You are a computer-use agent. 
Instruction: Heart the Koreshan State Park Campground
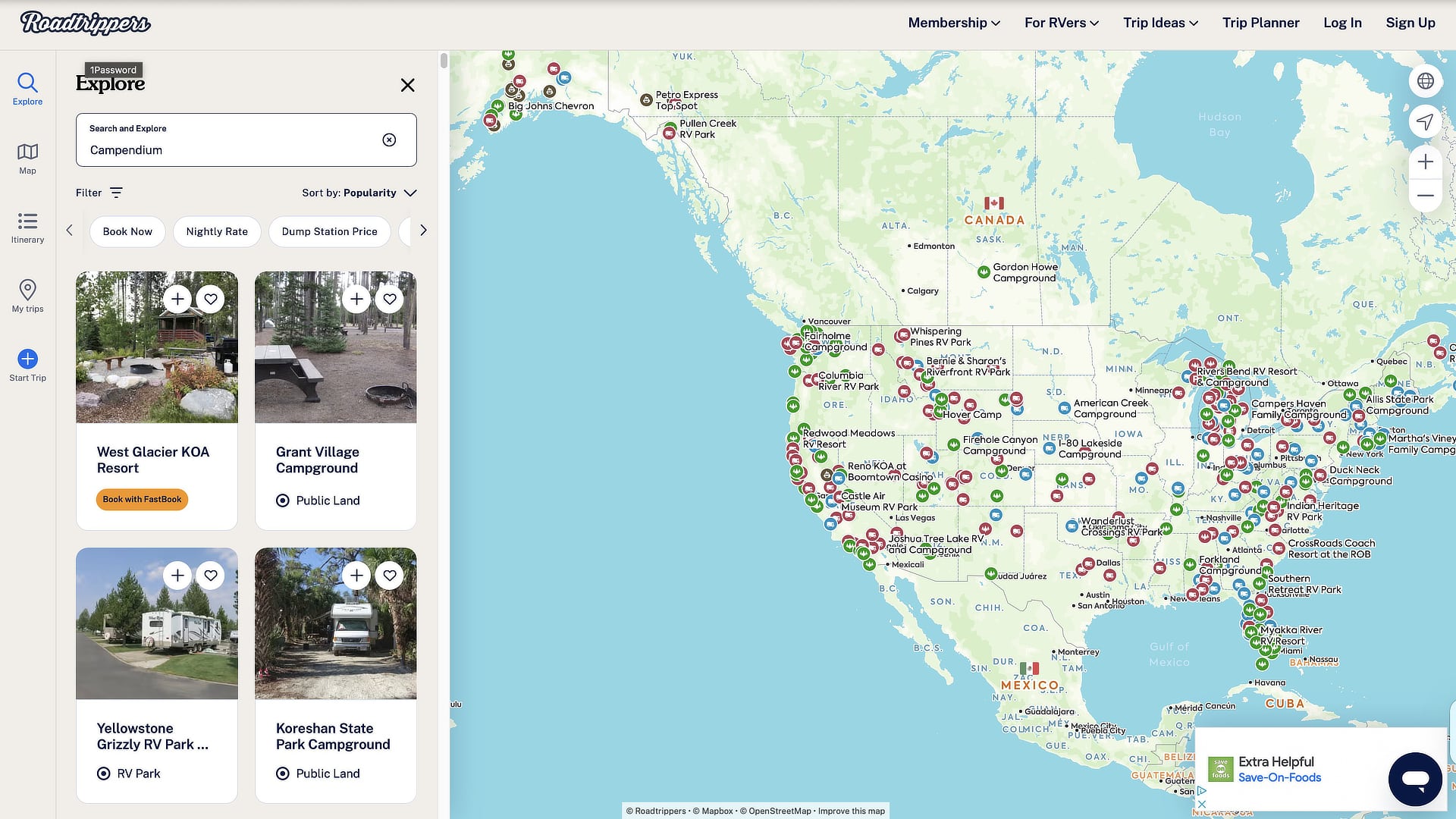[x=390, y=575]
